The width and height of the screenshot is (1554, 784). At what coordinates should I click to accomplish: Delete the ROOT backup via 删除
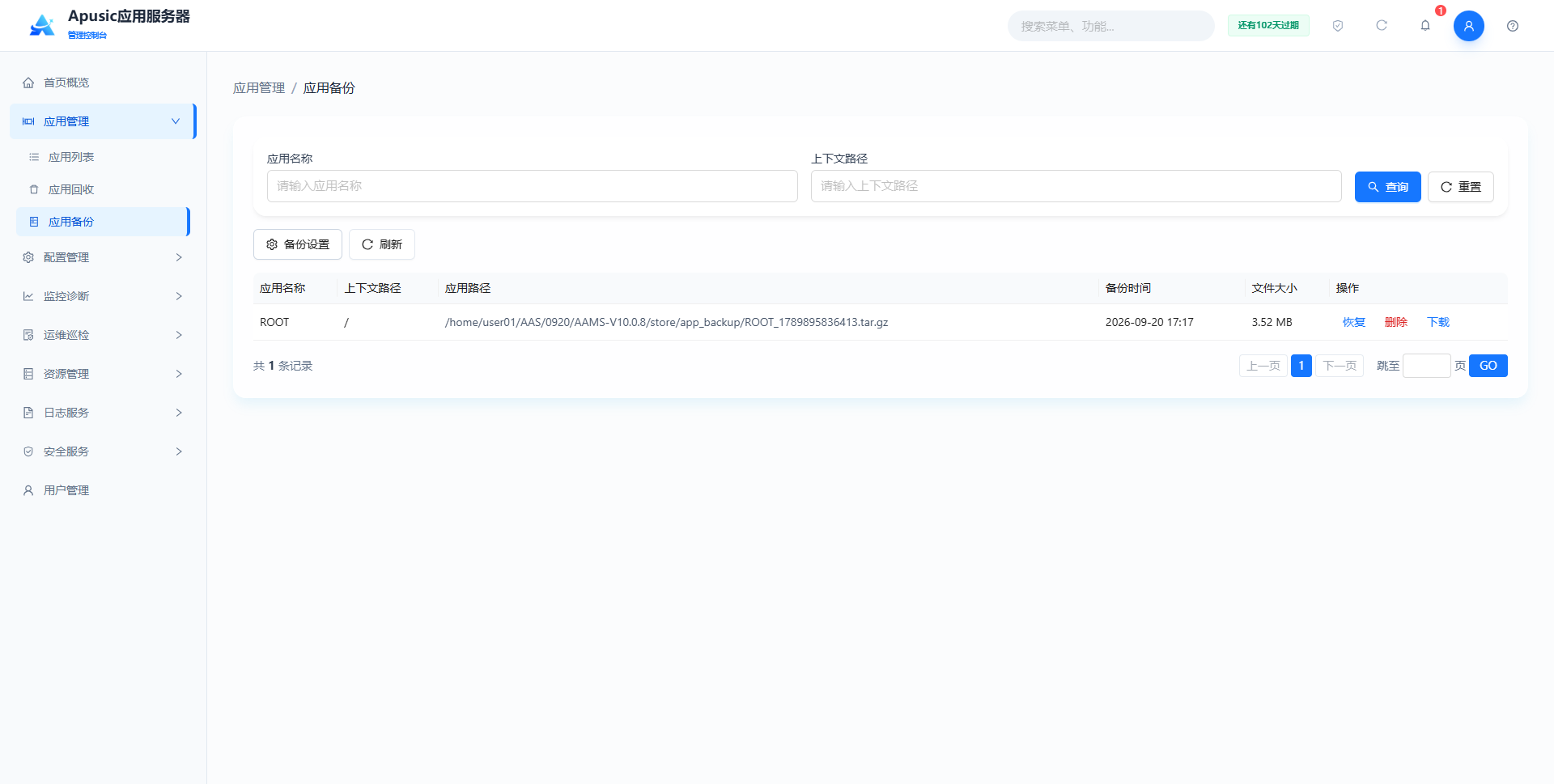(1395, 322)
